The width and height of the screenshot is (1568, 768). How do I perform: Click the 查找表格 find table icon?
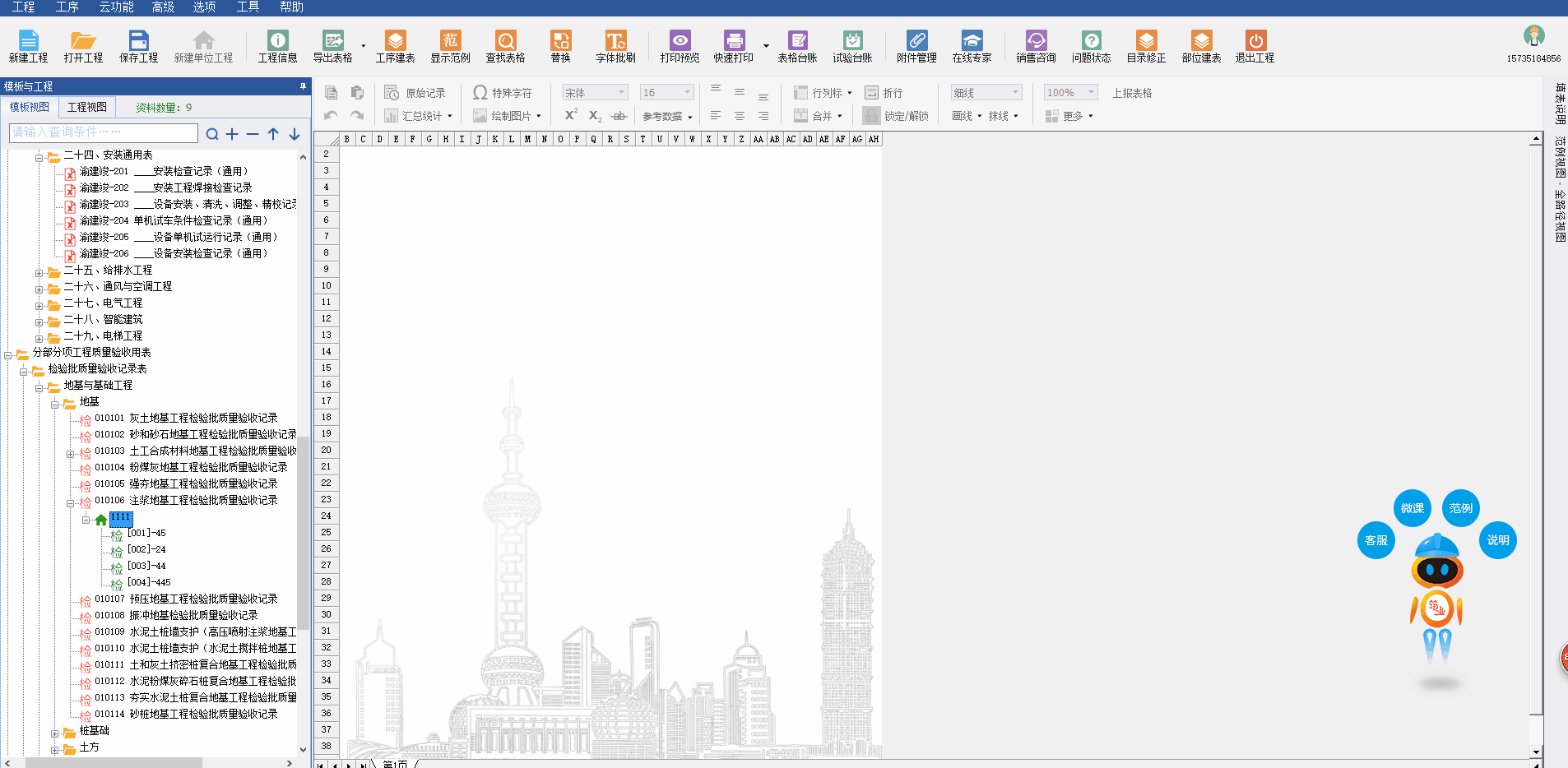pos(505,46)
